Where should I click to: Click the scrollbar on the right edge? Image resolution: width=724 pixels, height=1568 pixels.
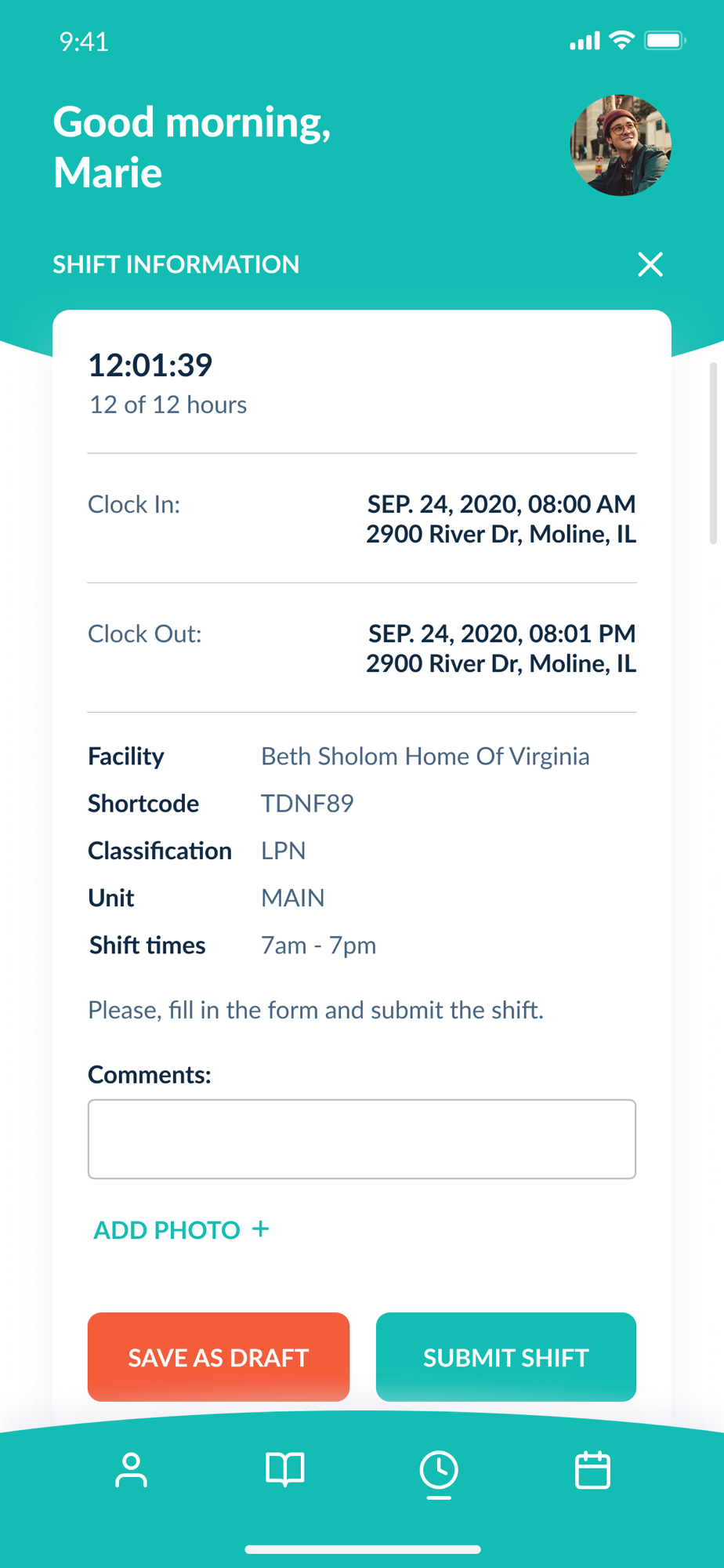[x=713, y=453]
